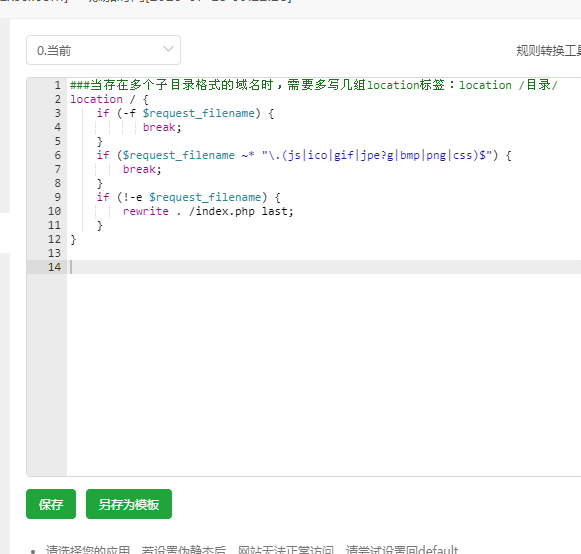Click the "break;" statement on line 7
This screenshot has height=554, width=581.
142,169
